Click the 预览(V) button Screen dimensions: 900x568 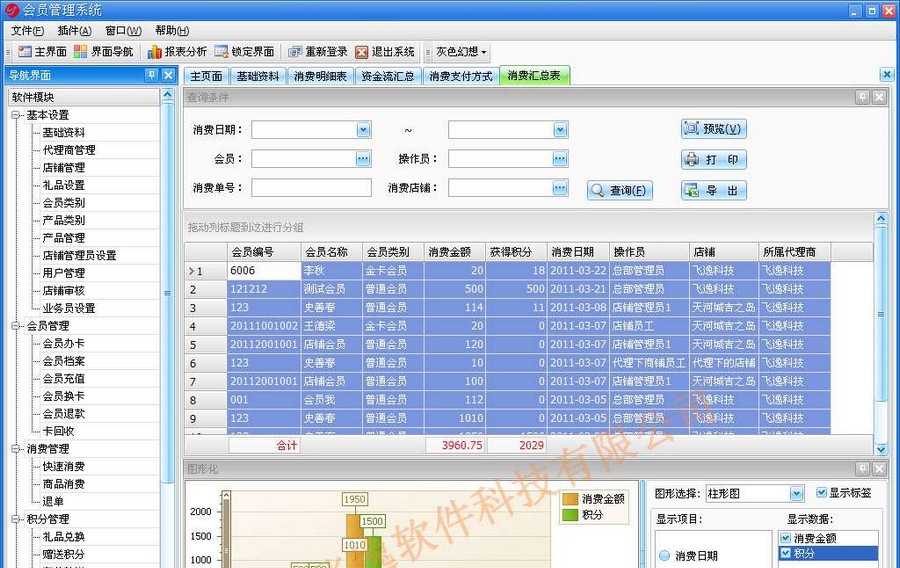click(x=714, y=129)
